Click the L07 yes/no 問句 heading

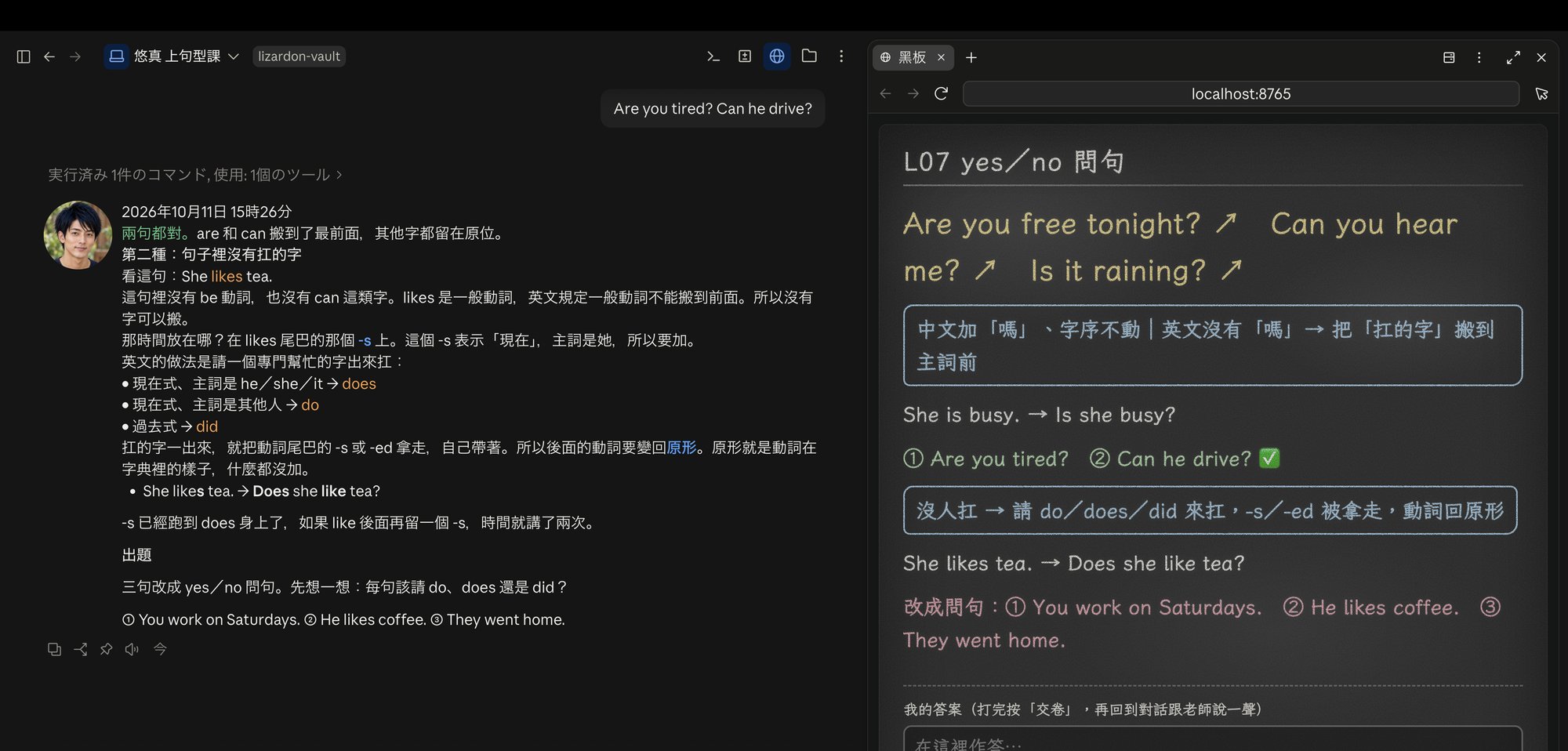click(1014, 161)
